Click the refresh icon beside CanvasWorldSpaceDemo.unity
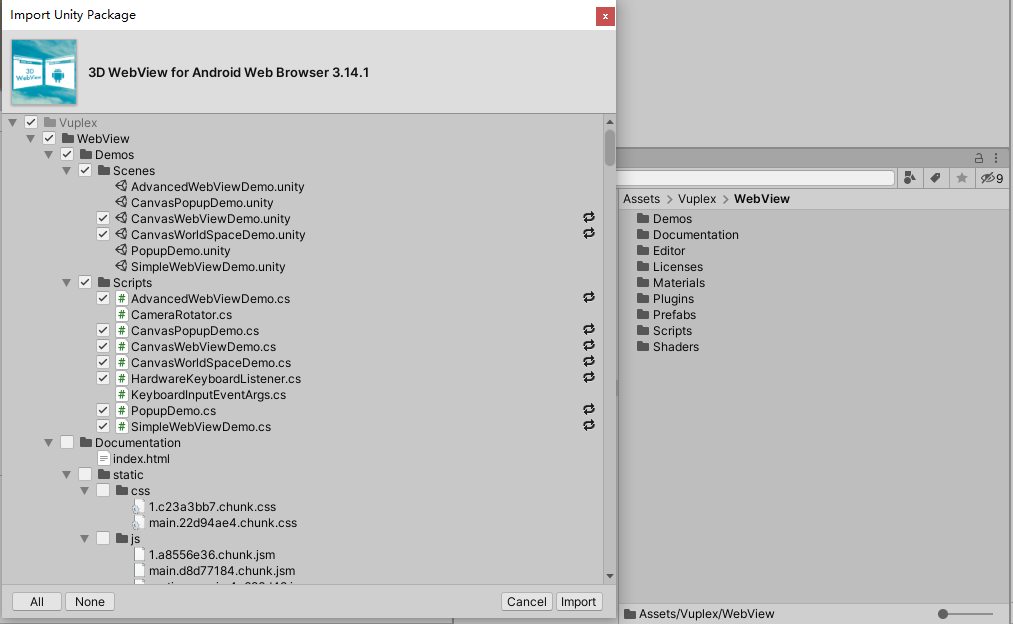The height and width of the screenshot is (624, 1013). coord(589,234)
